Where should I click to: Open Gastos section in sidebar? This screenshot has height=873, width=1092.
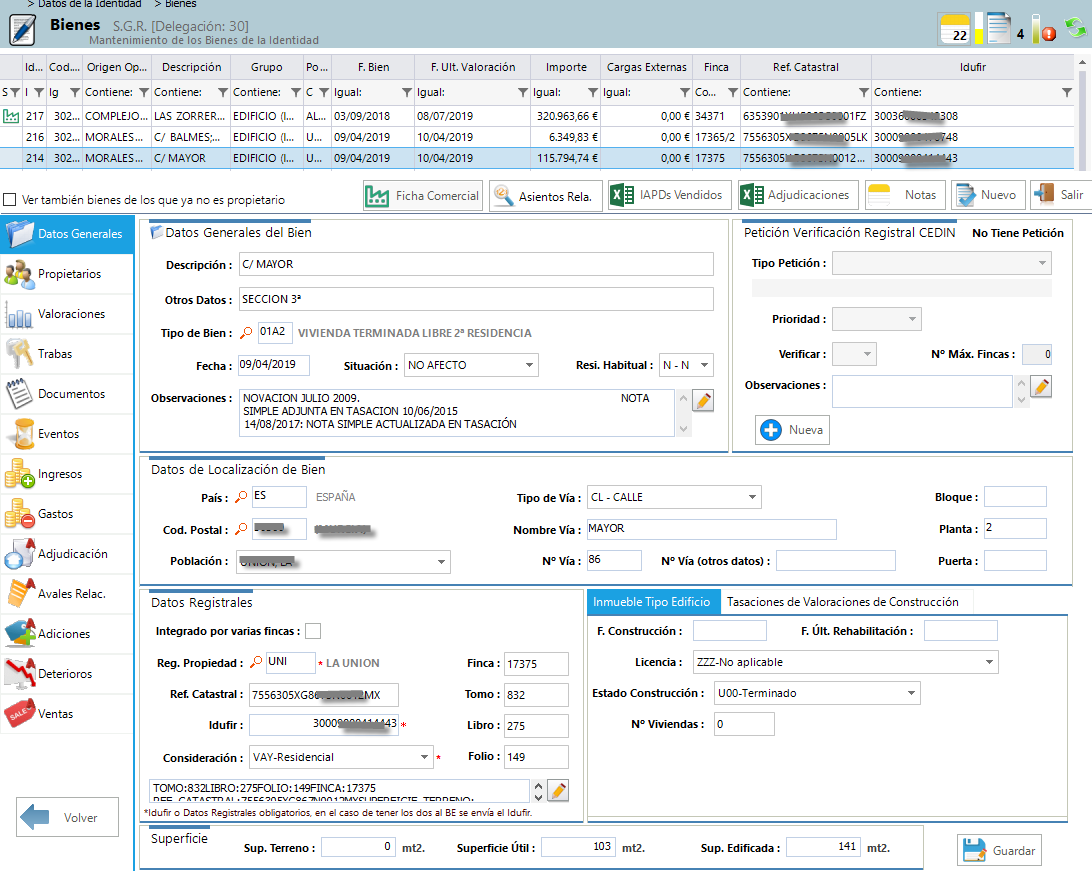click(x=67, y=514)
